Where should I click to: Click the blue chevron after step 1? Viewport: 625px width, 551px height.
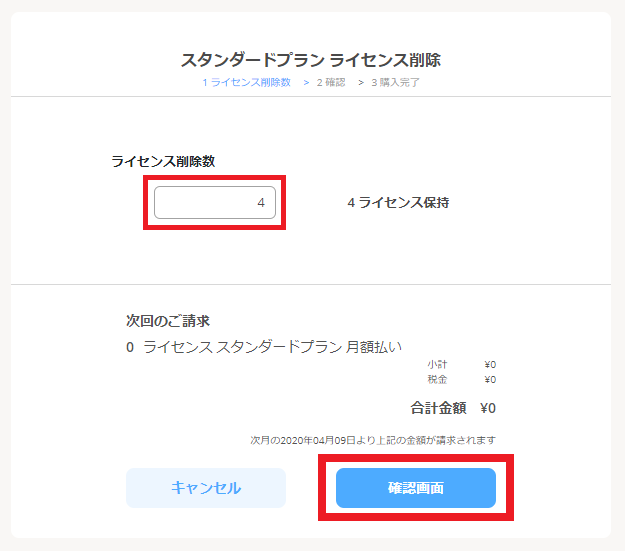coord(306,83)
